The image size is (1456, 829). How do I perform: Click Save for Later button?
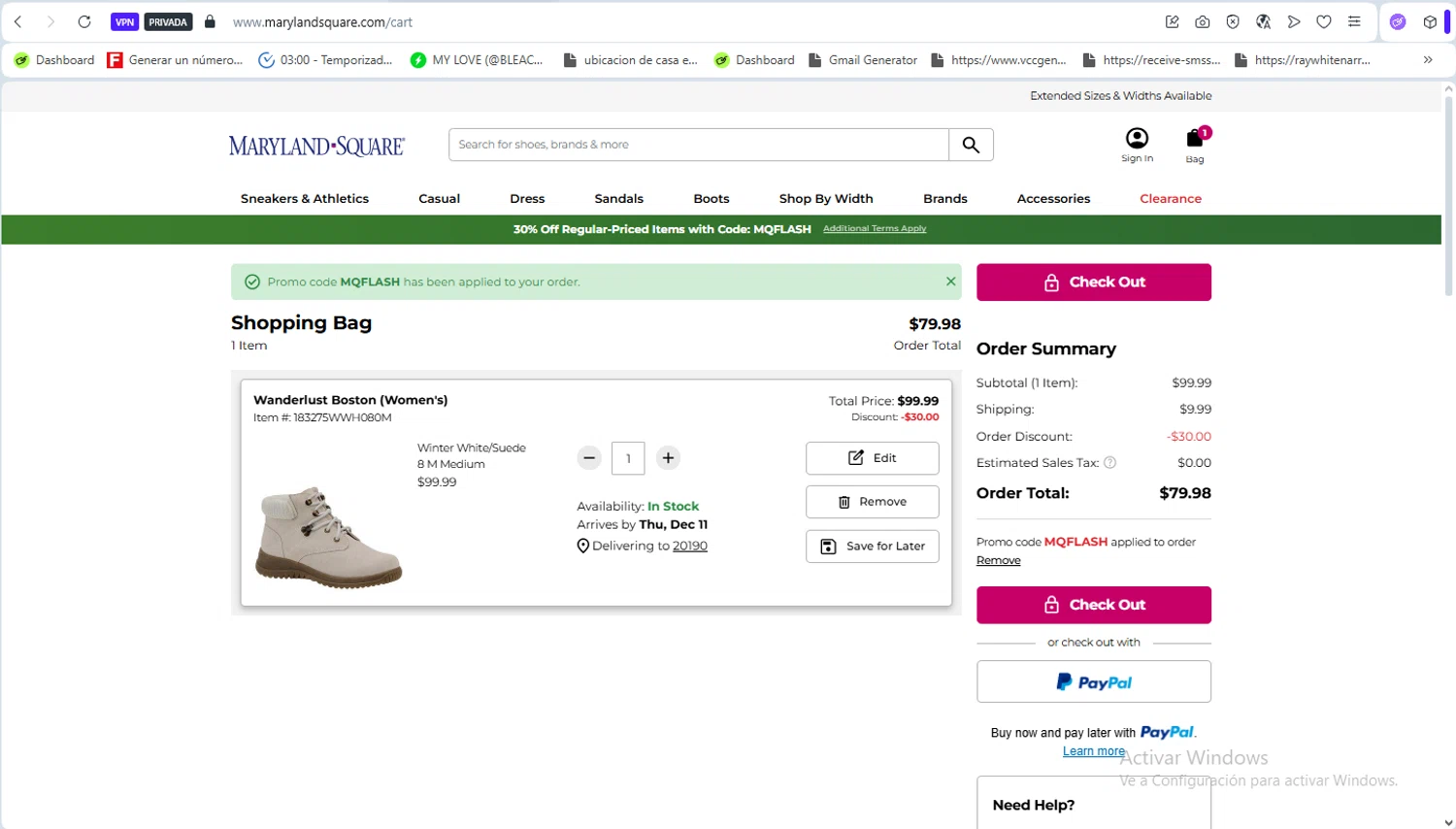point(873,547)
